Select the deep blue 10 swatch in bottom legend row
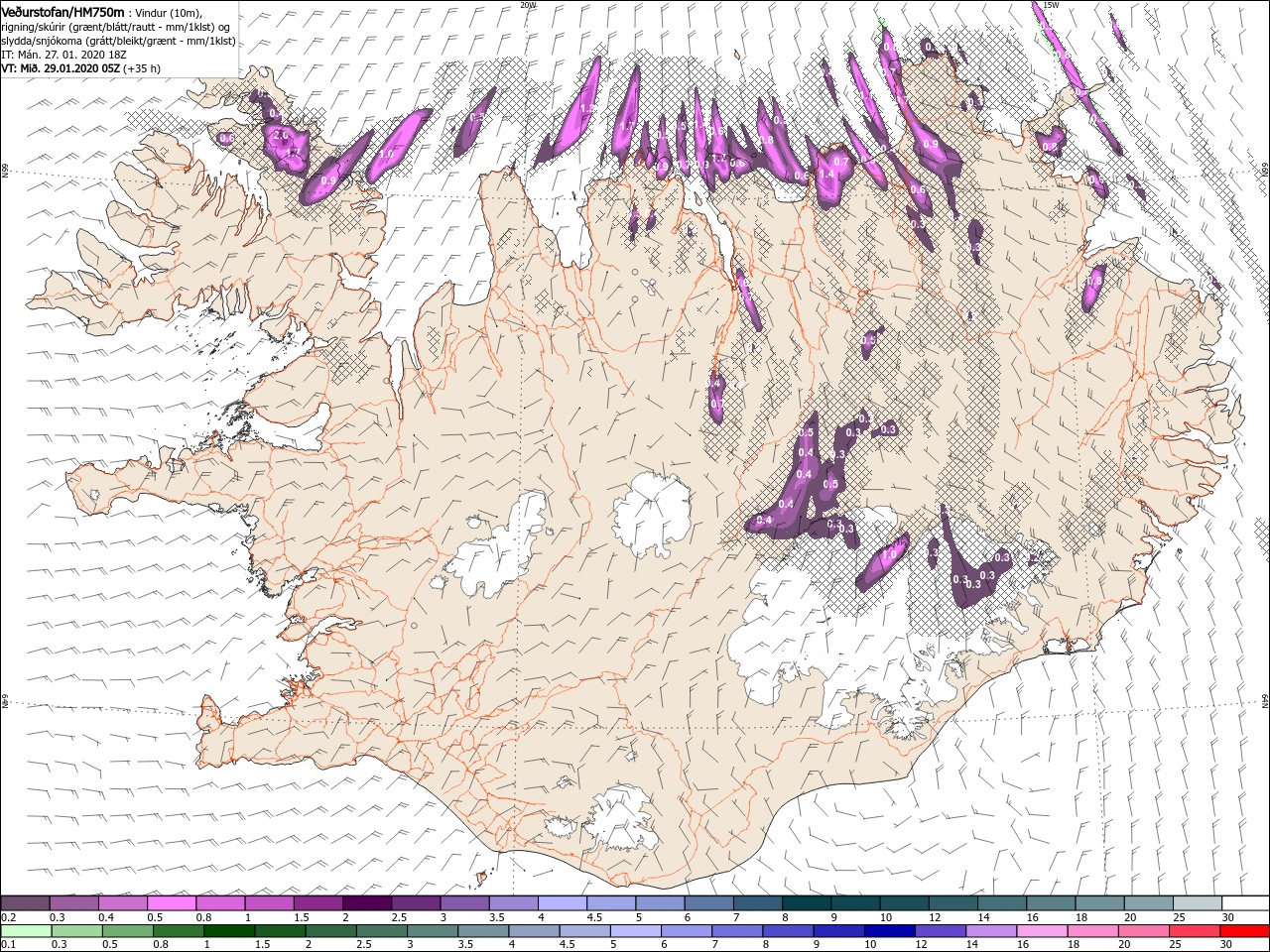This screenshot has height=952, width=1270. 889,931
